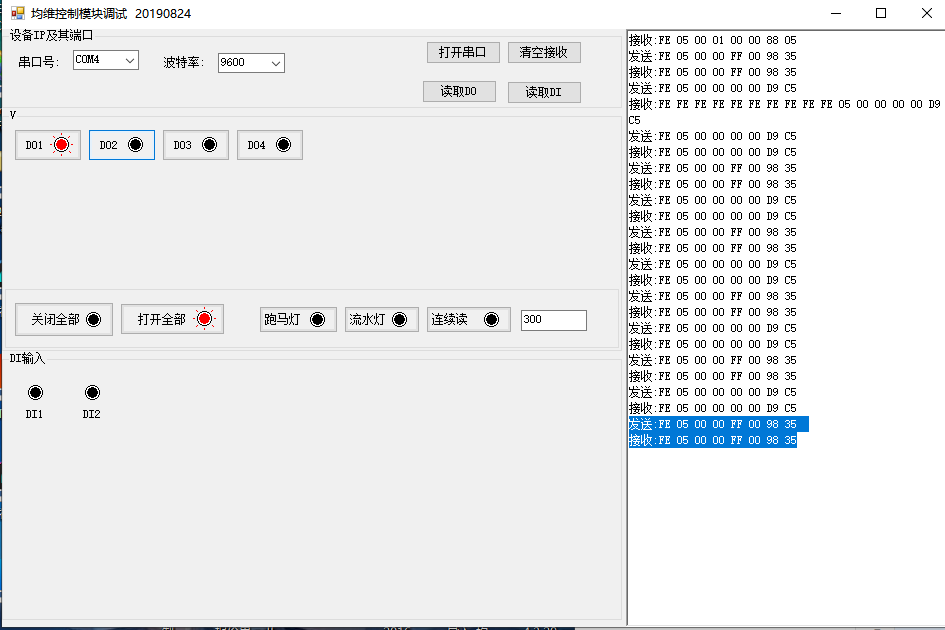Activate the DO4 channel indicator light

tap(283, 144)
